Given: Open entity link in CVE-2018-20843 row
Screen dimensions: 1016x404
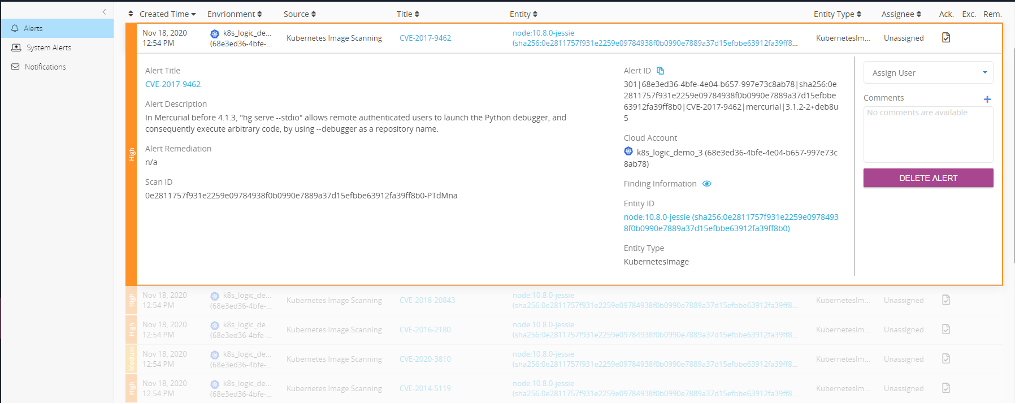Looking at the screenshot, I should click(654, 300).
